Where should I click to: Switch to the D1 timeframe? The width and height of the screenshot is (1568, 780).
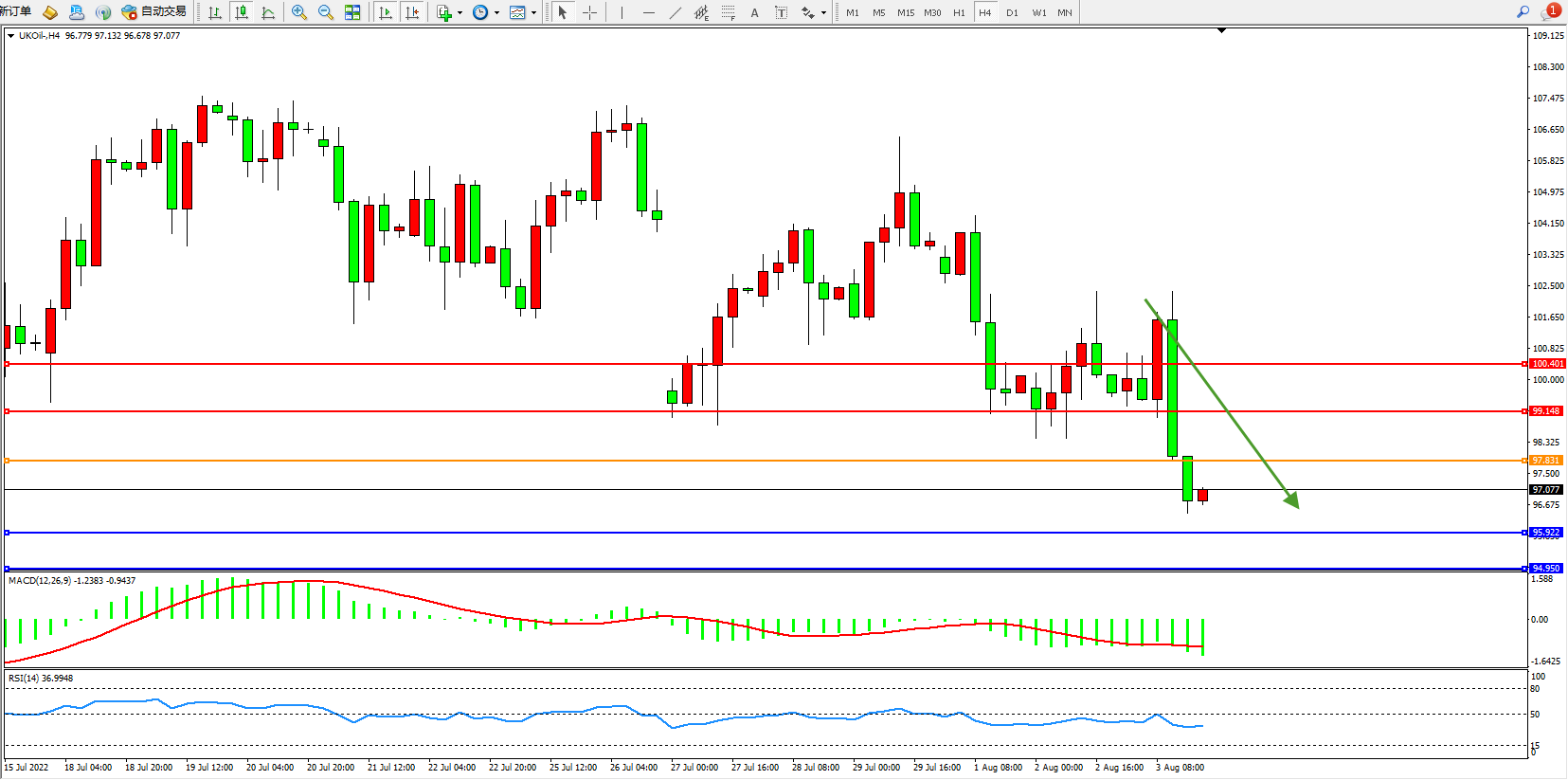click(1012, 12)
